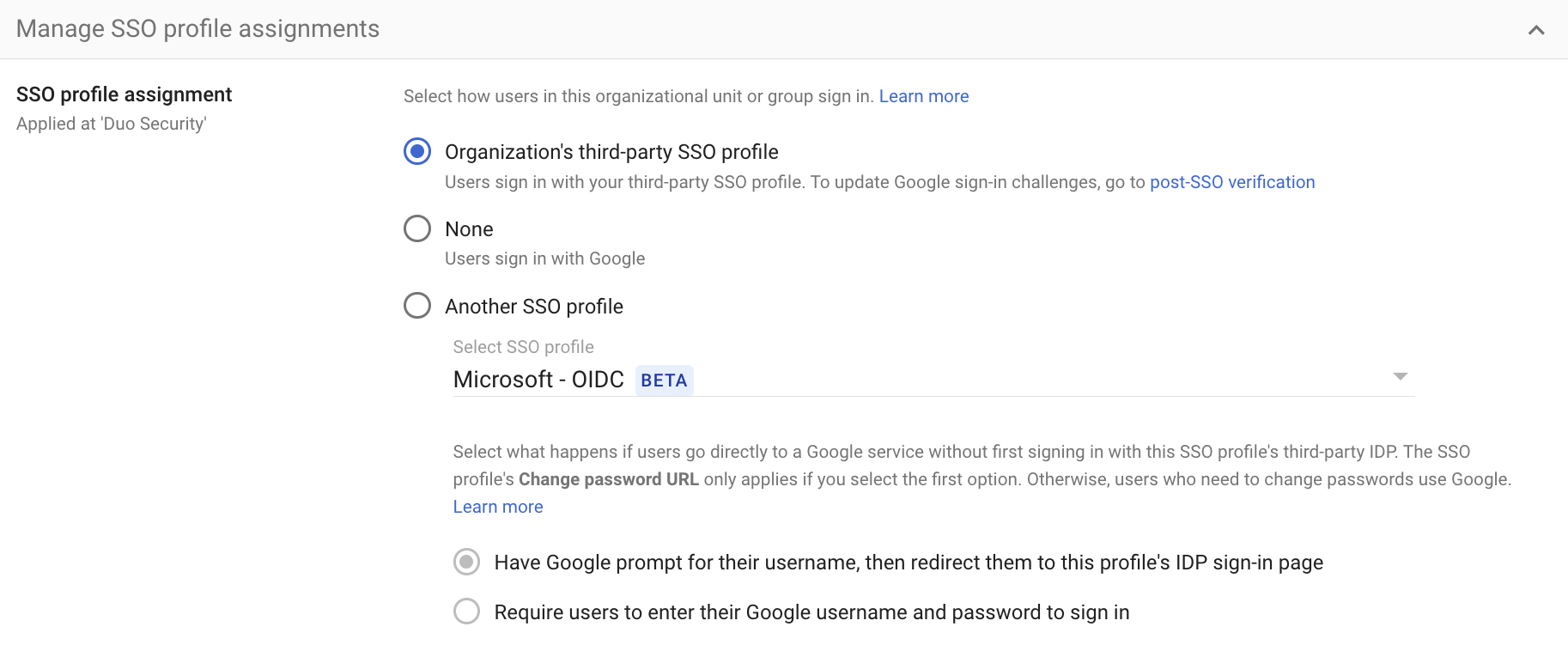
Task: Click the None option label
Action: pos(469,229)
